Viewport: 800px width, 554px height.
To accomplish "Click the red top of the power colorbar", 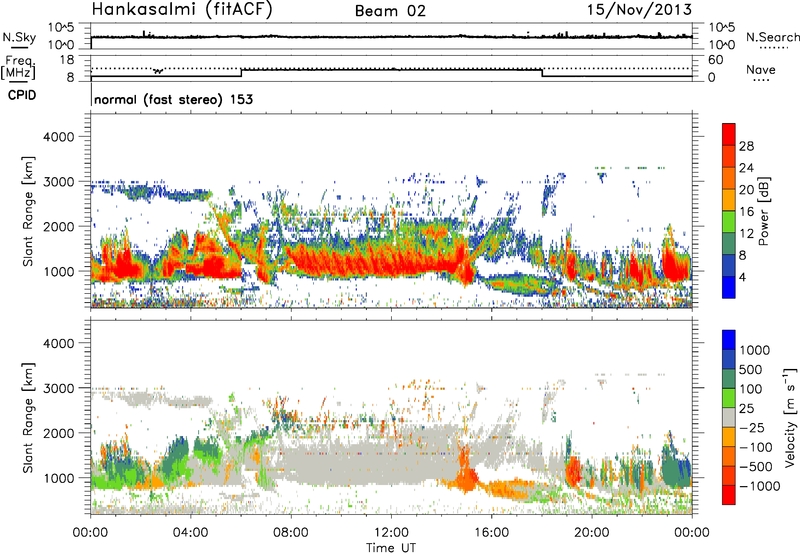I will pyautogui.click(x=729, y=135).
